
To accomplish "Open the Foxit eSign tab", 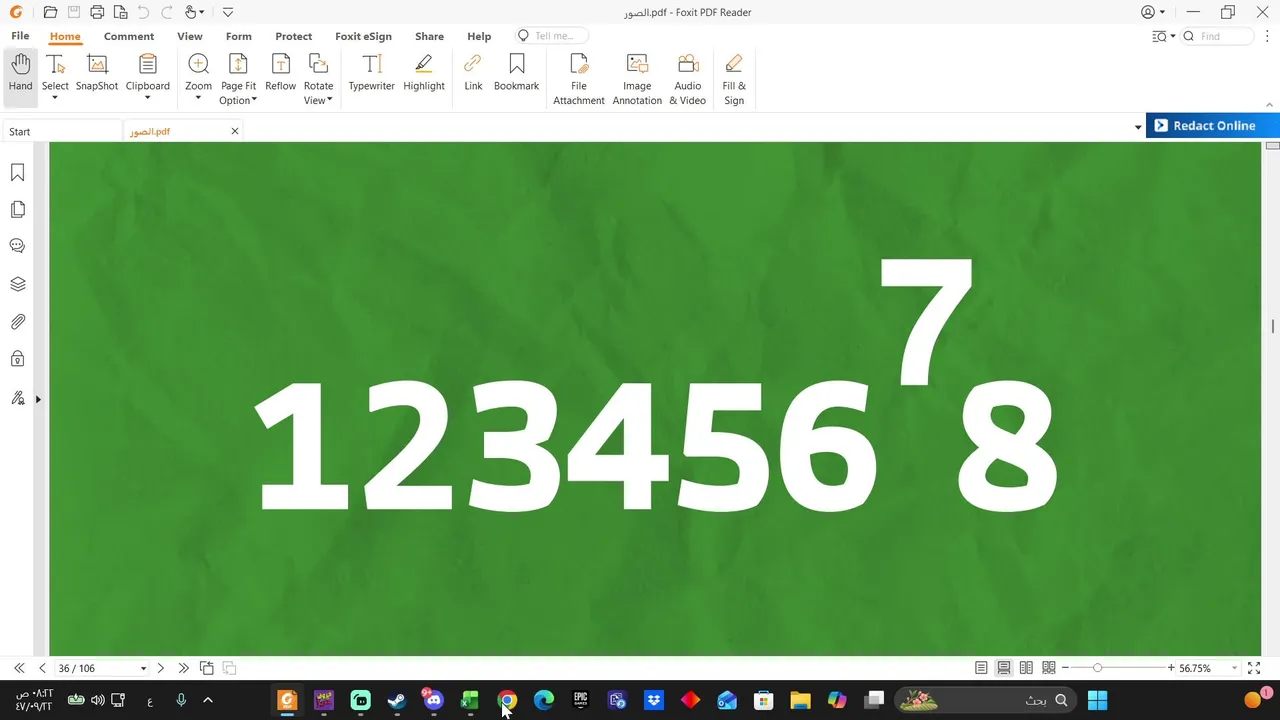I will [x=363, y=36].
